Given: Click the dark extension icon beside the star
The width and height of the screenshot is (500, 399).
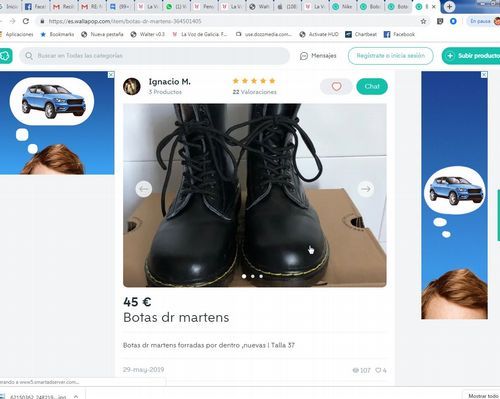Looking at the screenshot, I should click(440, 21).
